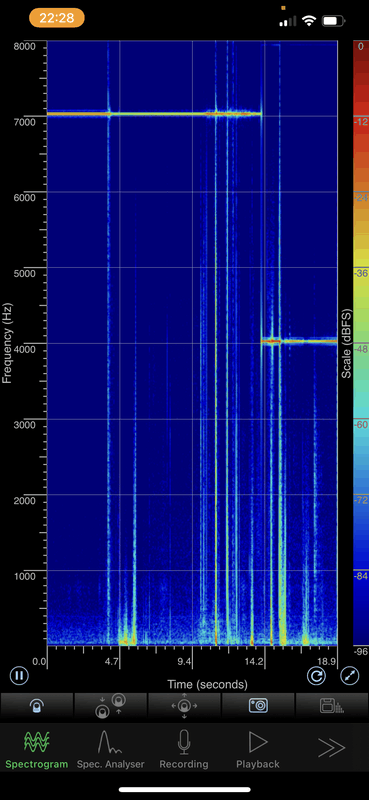Image resolution: width=369 pixels, height=800 pixels.
Task: Switch to the Spectrogram tab
Action: coord(37,749)
